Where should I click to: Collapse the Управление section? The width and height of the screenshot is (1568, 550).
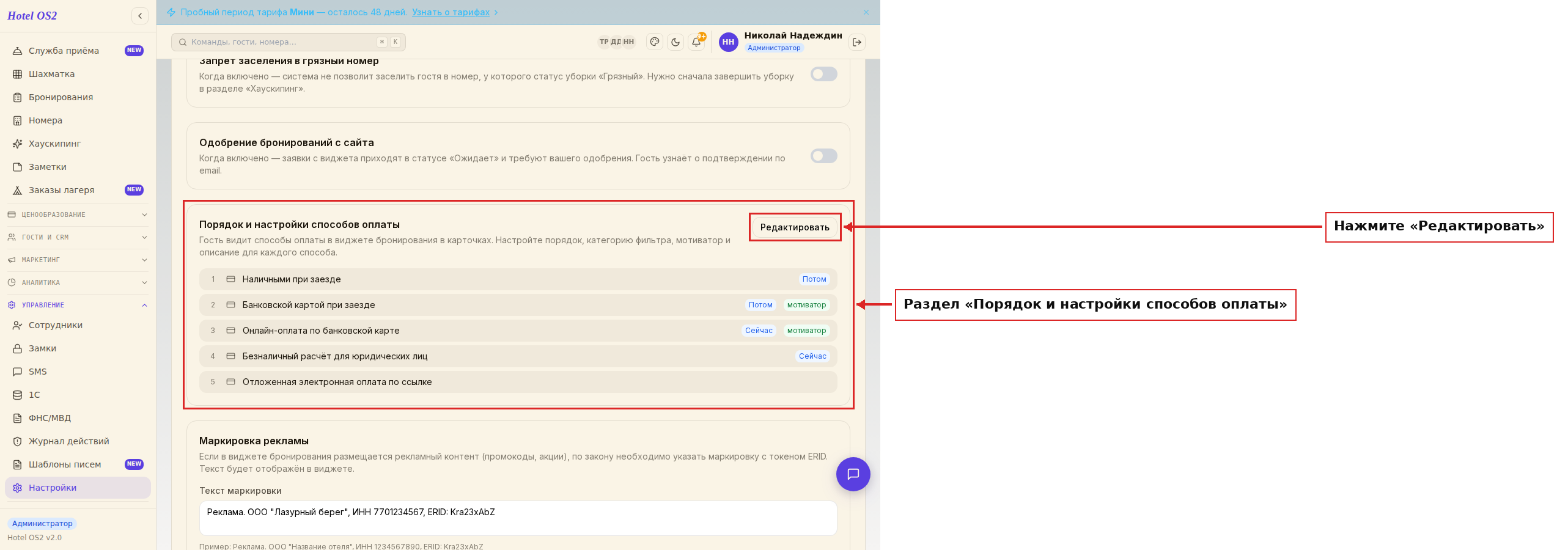[x=78, y=305]
